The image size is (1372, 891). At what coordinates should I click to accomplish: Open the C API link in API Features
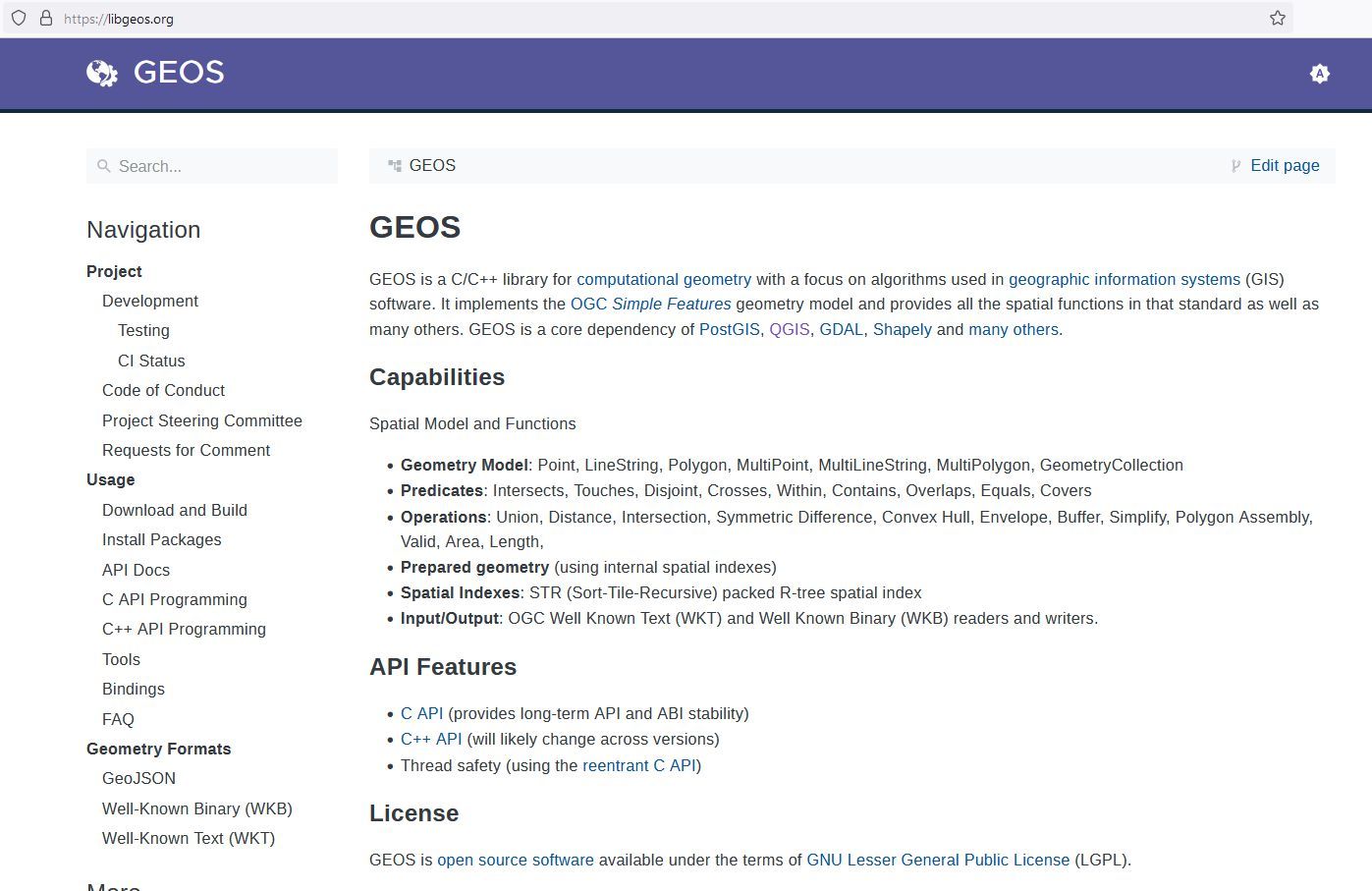pyautogui.click(x=421, y=713)
